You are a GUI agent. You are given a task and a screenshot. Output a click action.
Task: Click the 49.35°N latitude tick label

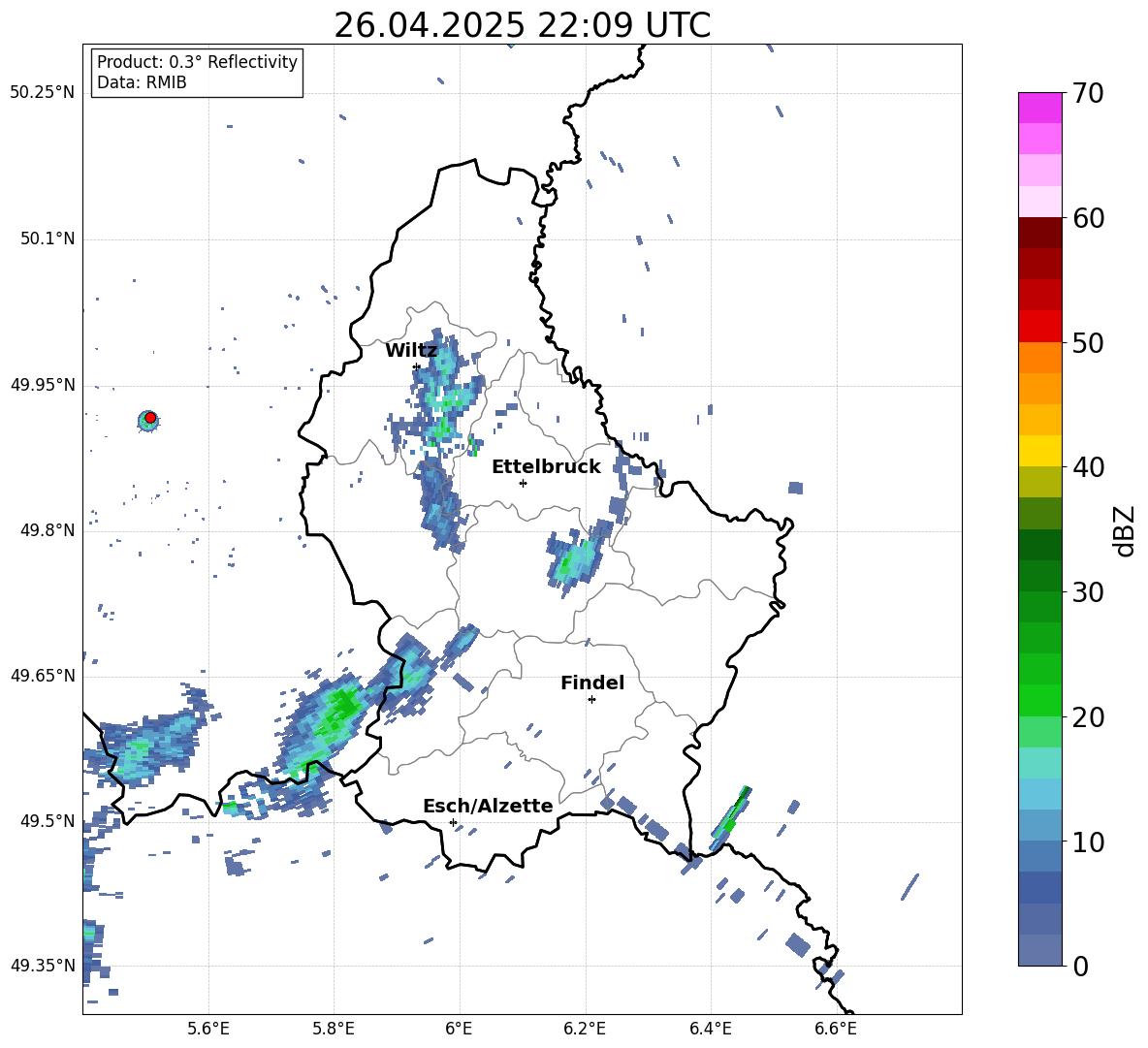(x=42, y=966)
